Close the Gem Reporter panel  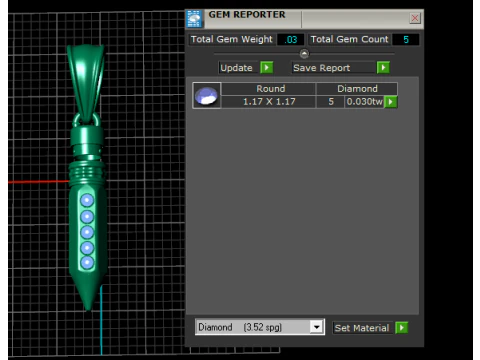415,18
